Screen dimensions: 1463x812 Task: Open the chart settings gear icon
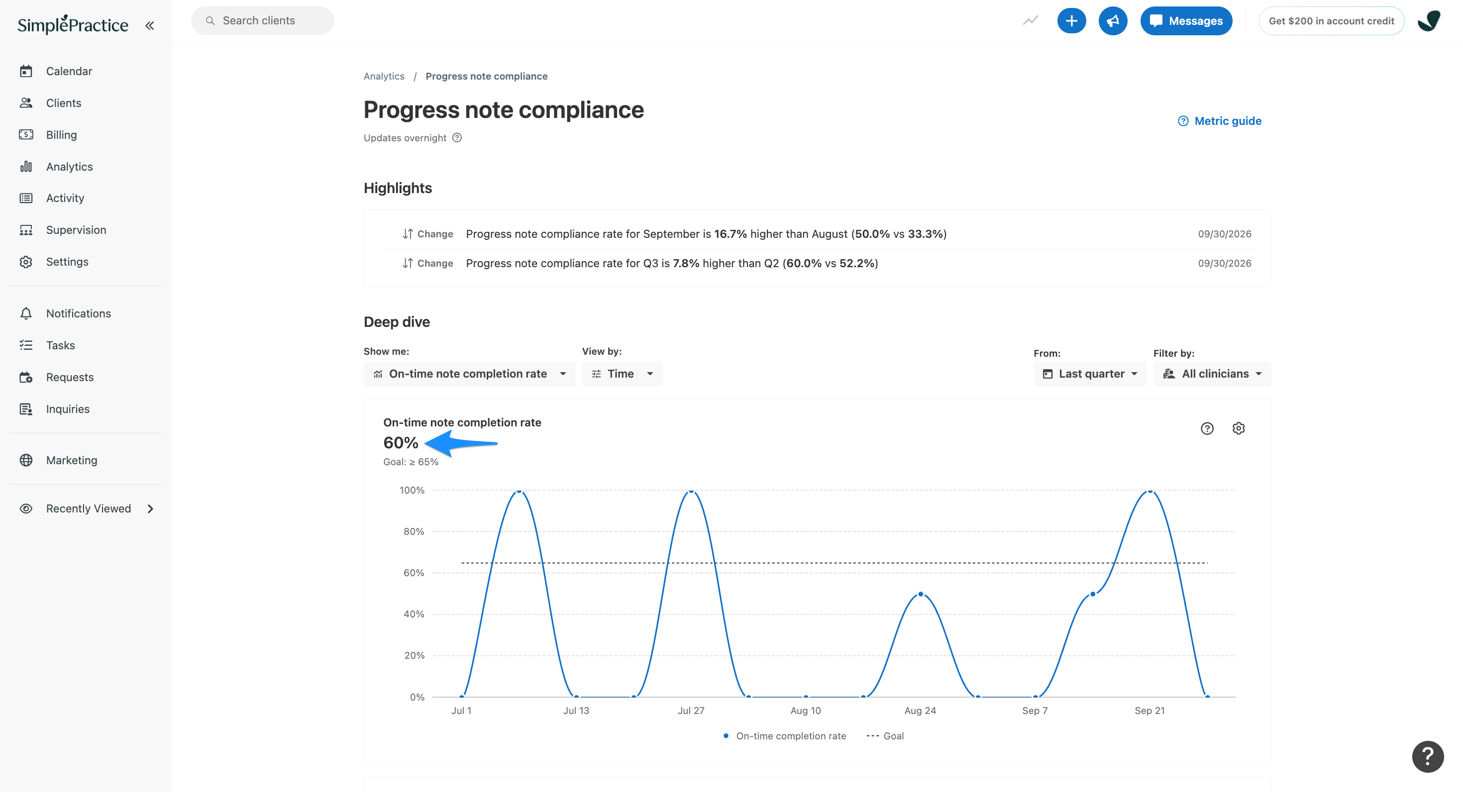click(1238, 429)
